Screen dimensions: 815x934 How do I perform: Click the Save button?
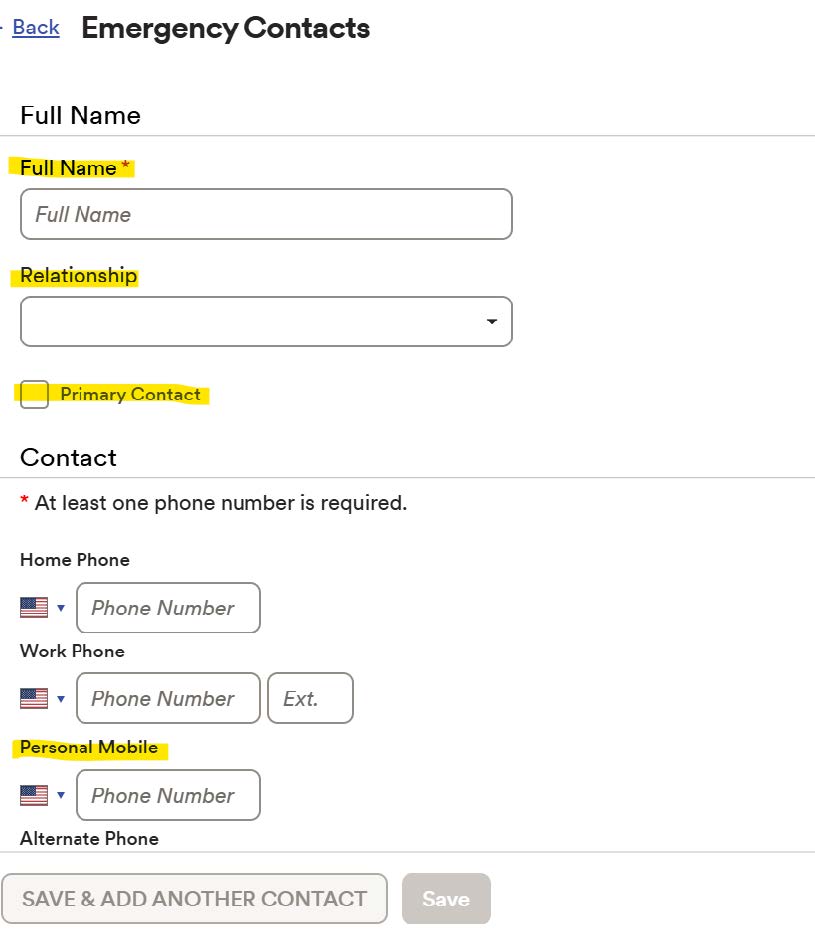tap(446, 898)
